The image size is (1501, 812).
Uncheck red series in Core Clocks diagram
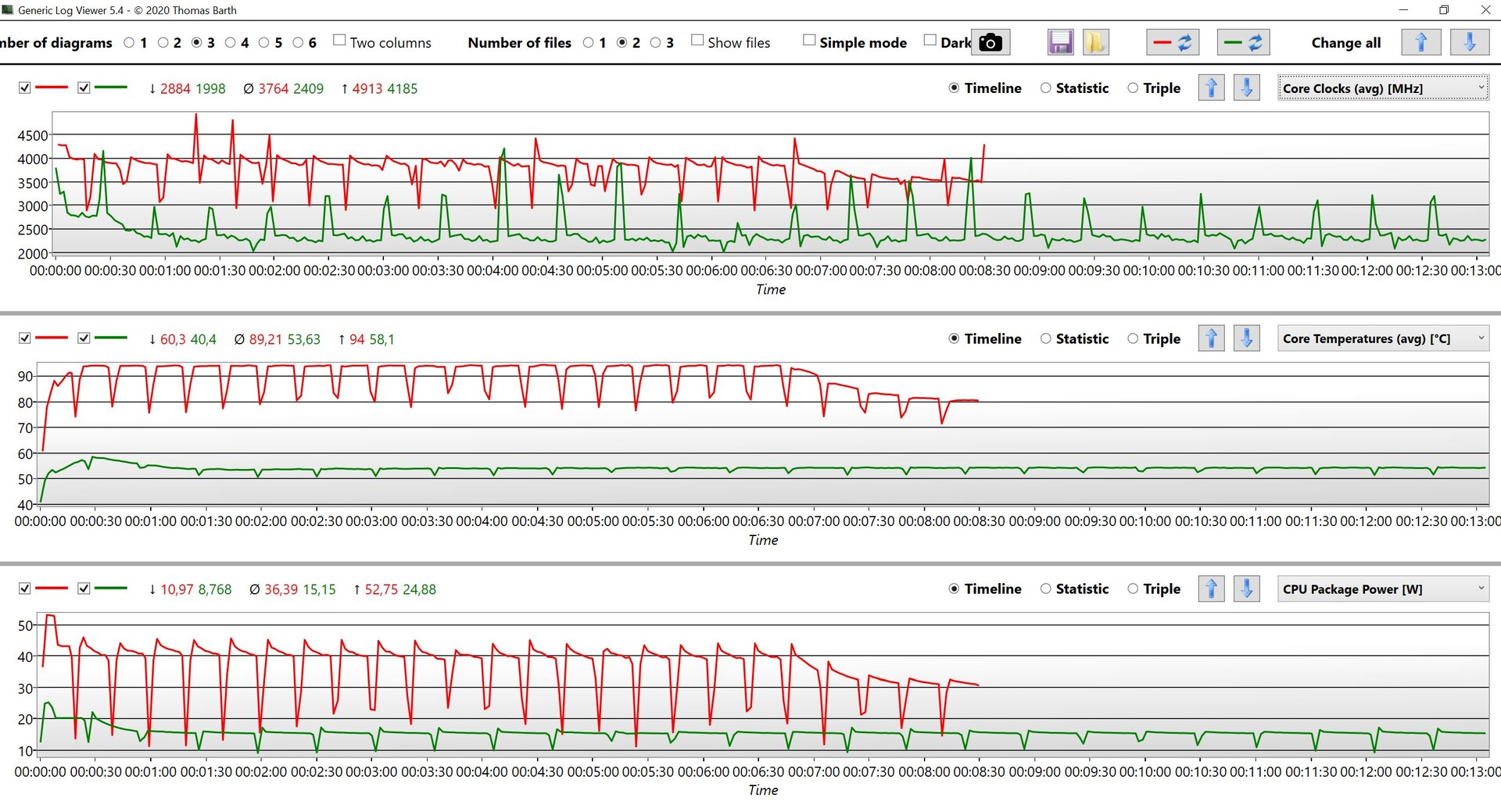pos(25,88)
